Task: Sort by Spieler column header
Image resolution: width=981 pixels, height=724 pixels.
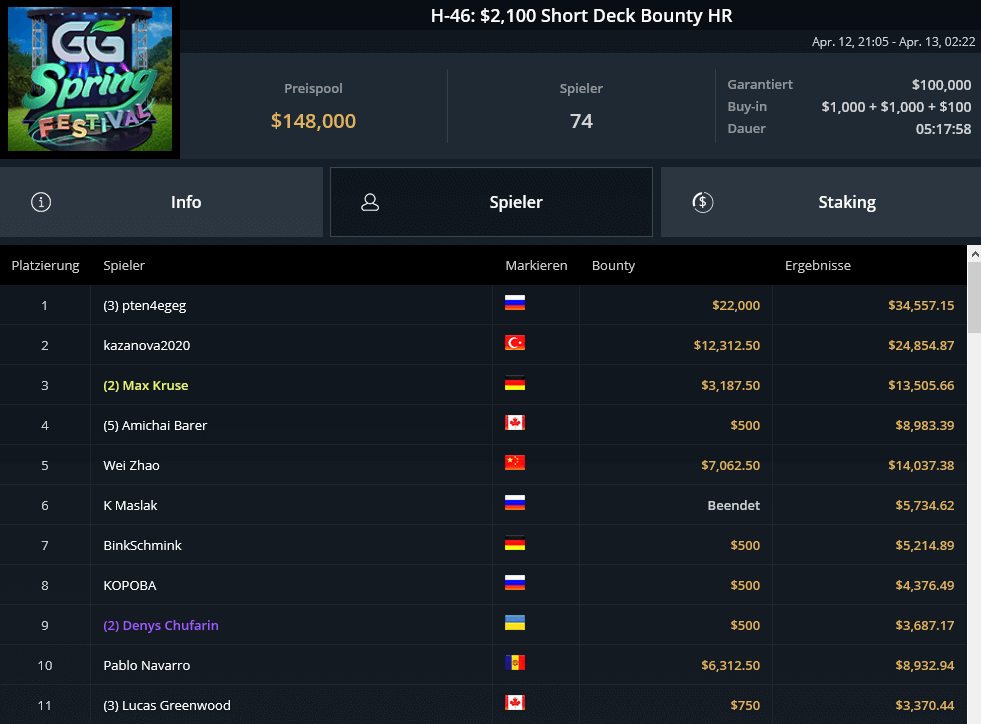Action: [124, 265]
